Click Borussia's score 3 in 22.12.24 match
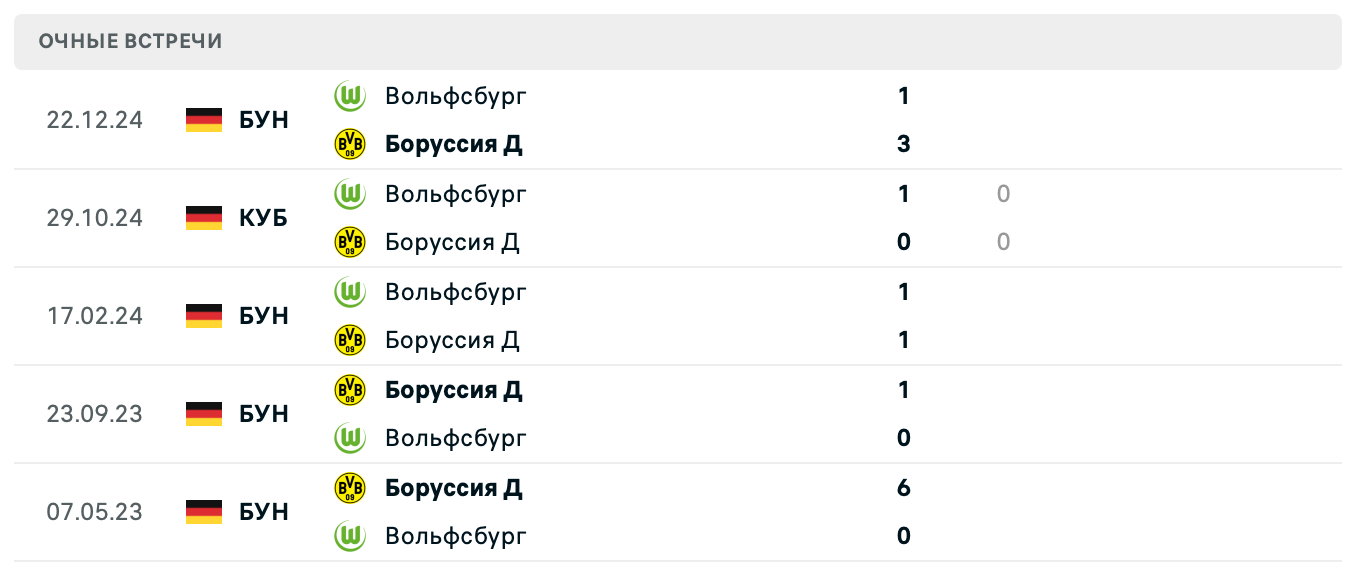Viewport: 1356px width, 574px height. click(904, 144)
